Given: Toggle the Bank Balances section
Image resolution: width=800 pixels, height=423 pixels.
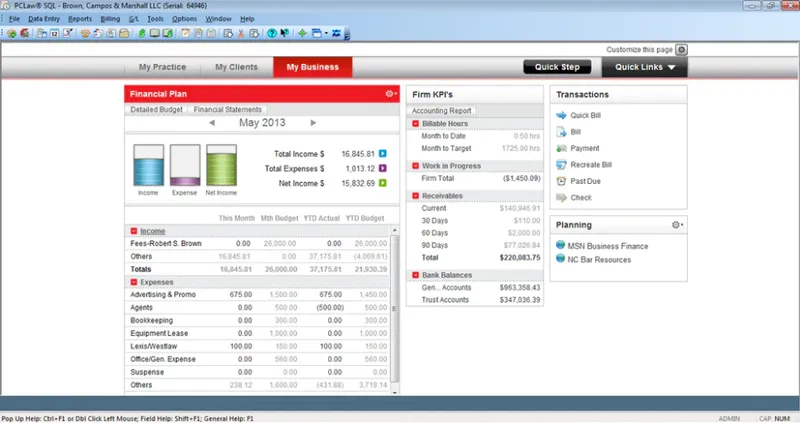Looking at the screenshot, I should point(415,275).
